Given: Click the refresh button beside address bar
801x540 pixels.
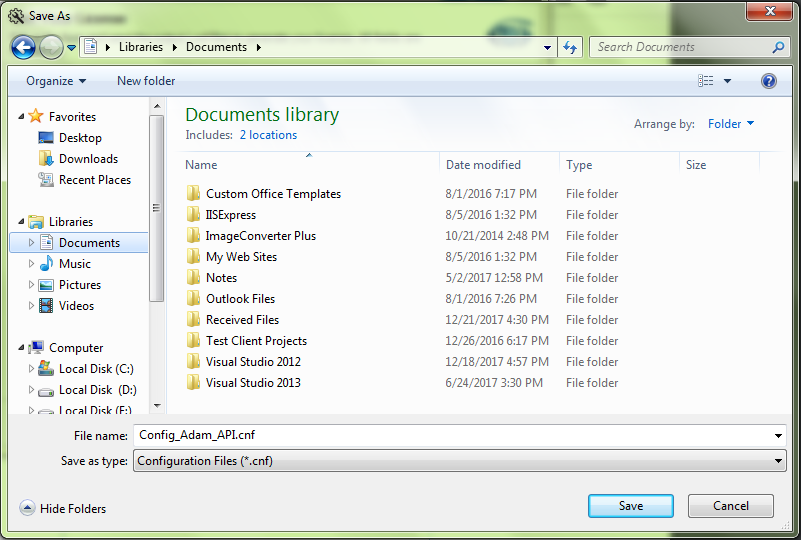Looking at the screenshot, I should (570, 48).
